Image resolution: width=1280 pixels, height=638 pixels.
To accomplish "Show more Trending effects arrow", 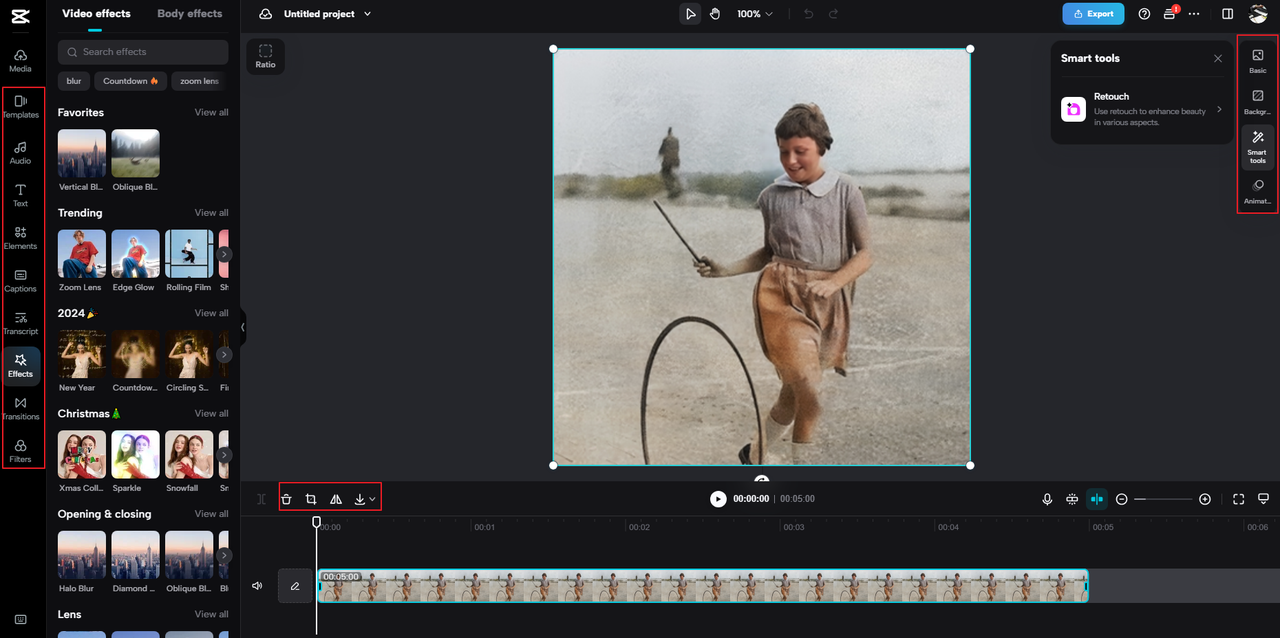I will coord(225,254).
